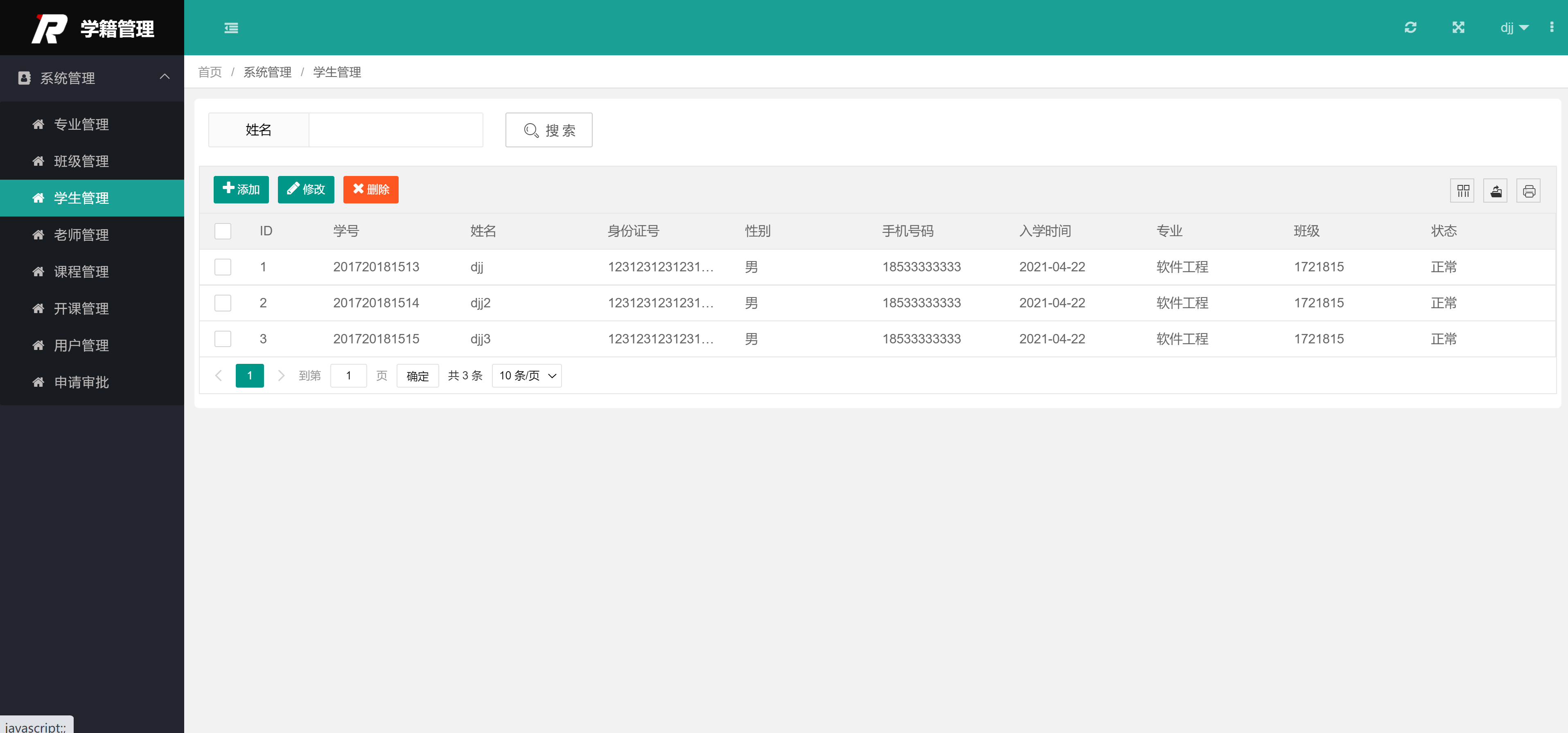This screenshot has height=733, width=1568.
Task: Open the column visibility settings icon
Action: [1463, 190]
